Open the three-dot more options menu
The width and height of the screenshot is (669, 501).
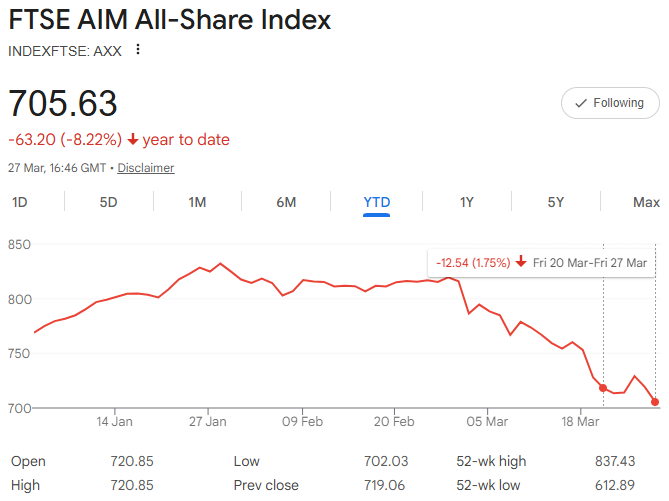pyautogui.click(x=138, y=50)
